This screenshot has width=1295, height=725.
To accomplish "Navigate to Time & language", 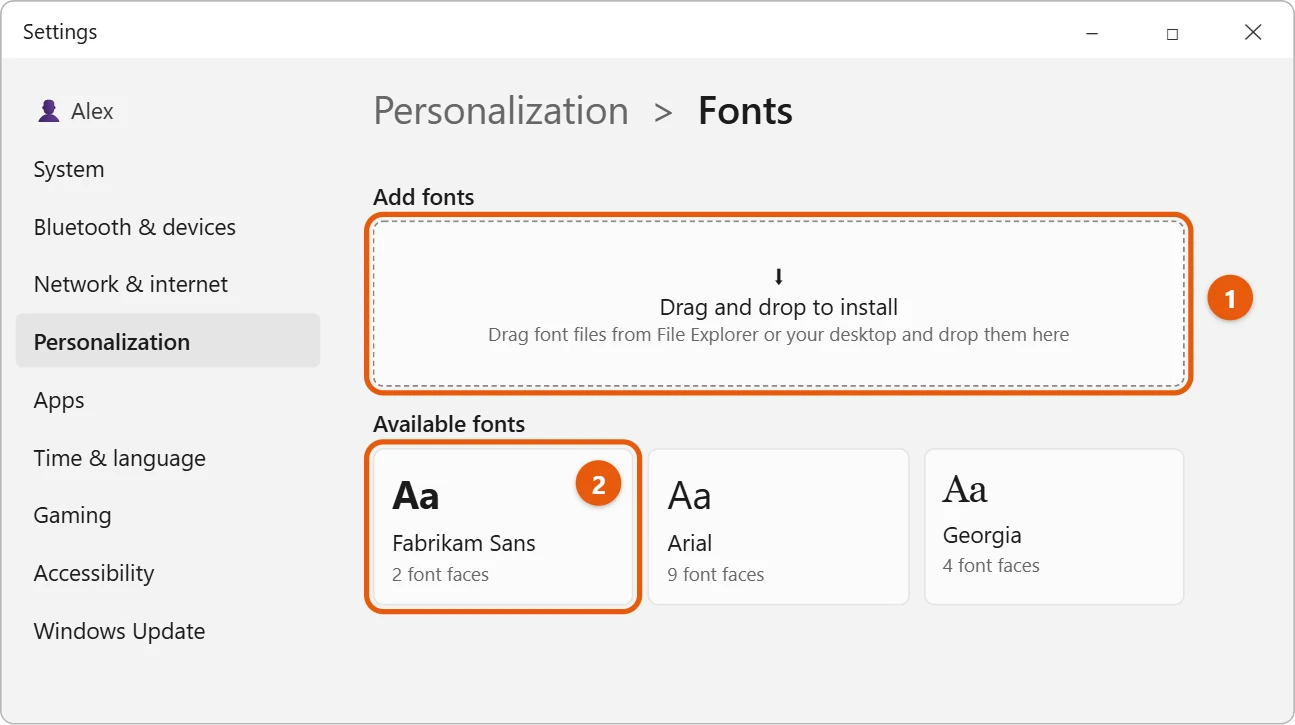I will 120,458.
